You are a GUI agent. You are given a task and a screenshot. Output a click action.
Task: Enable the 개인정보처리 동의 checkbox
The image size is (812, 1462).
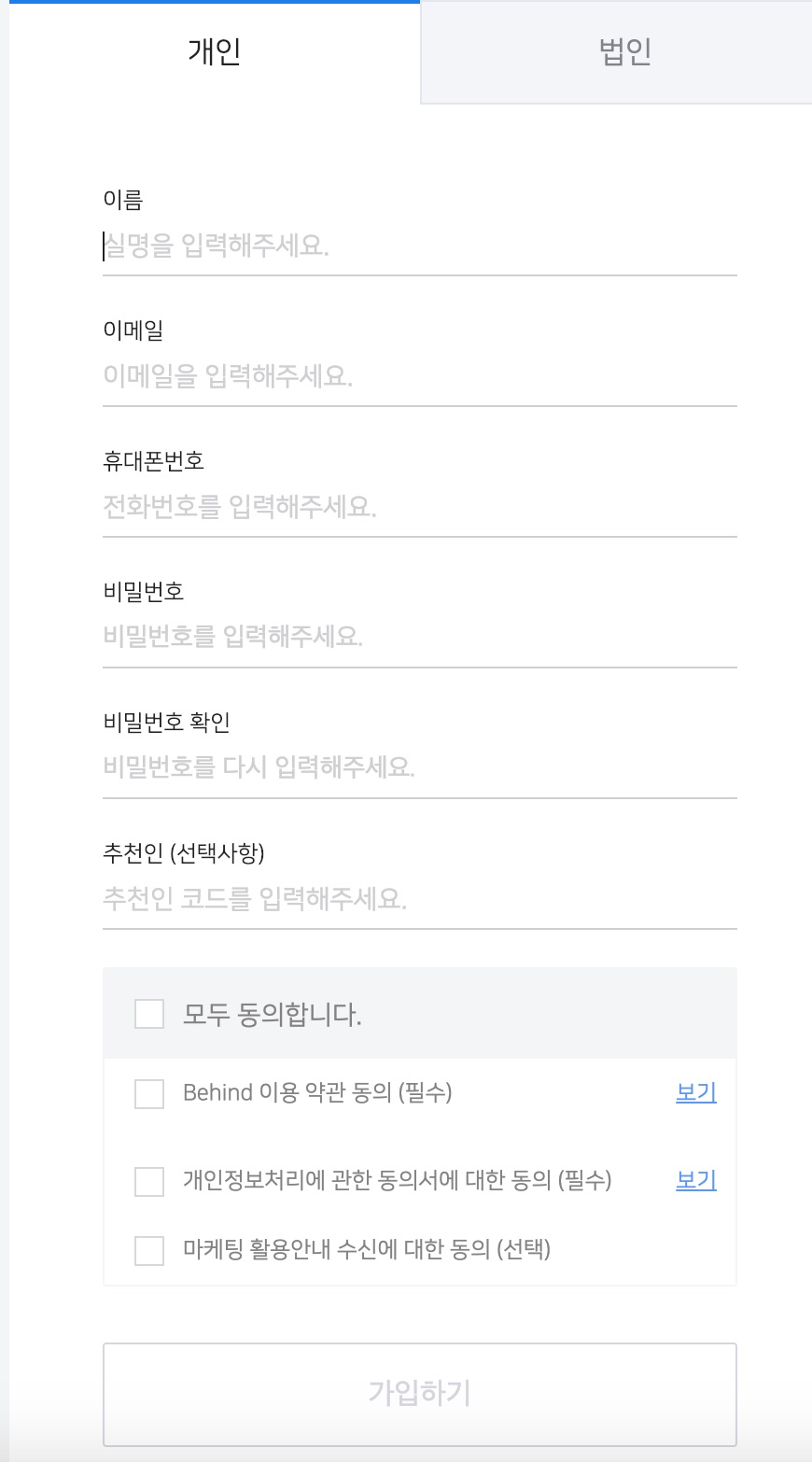point(149,1181)
